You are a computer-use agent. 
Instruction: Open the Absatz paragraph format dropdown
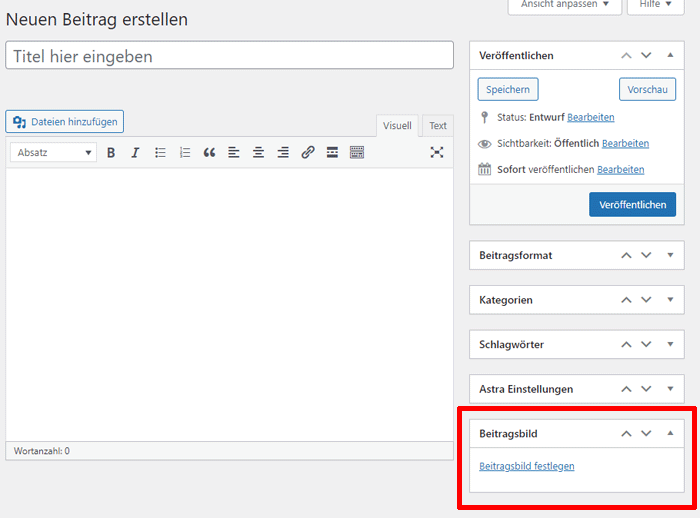click(x=54, y=153)
